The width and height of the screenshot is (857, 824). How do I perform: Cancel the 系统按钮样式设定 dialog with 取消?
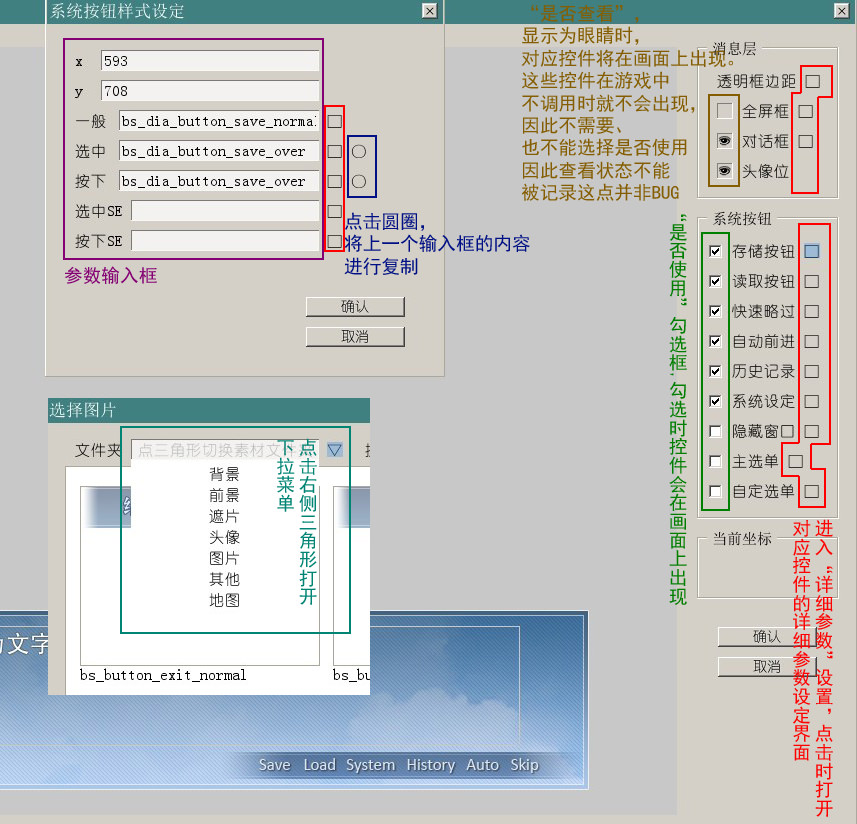(x=355, y=337)
